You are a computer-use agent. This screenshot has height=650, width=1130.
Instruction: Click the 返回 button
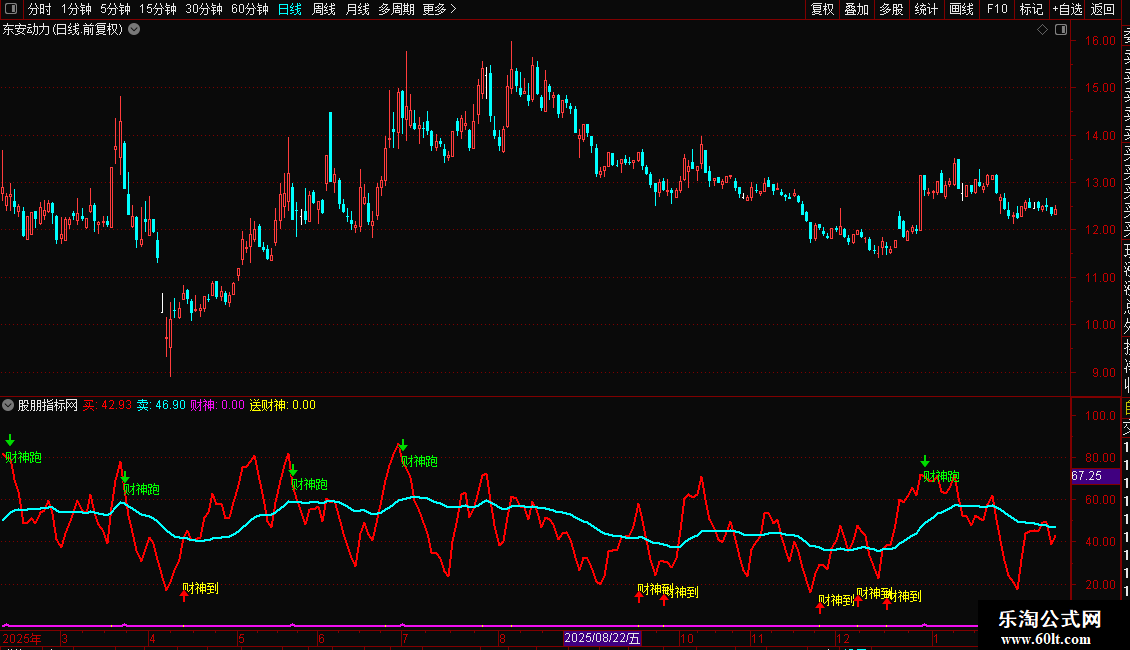tap(1103, 9)
